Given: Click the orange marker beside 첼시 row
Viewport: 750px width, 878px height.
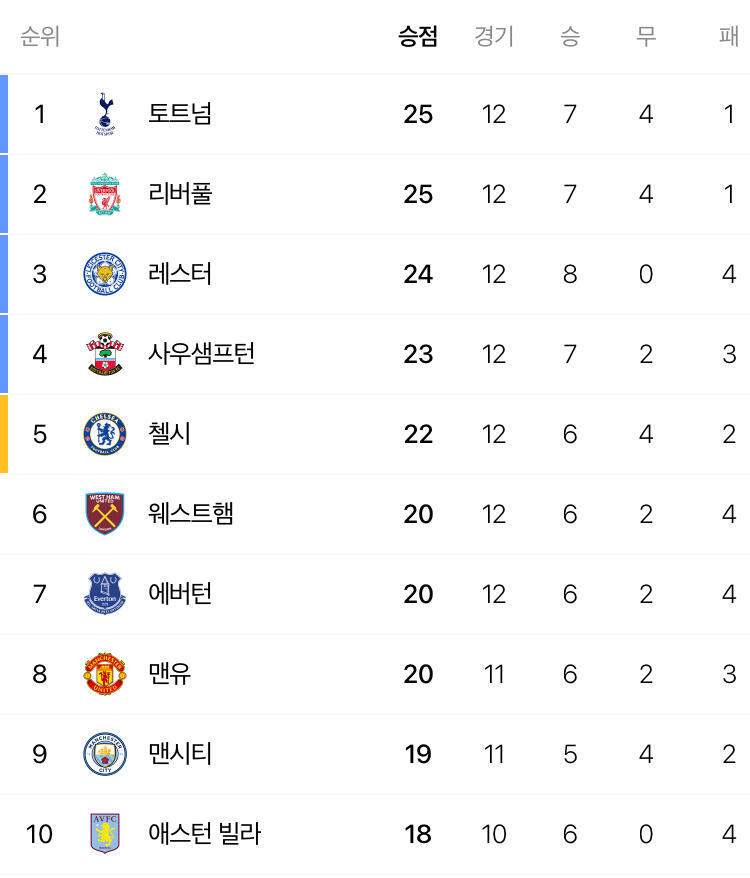Looking at the screenshot, I should [x=4, y=434].
